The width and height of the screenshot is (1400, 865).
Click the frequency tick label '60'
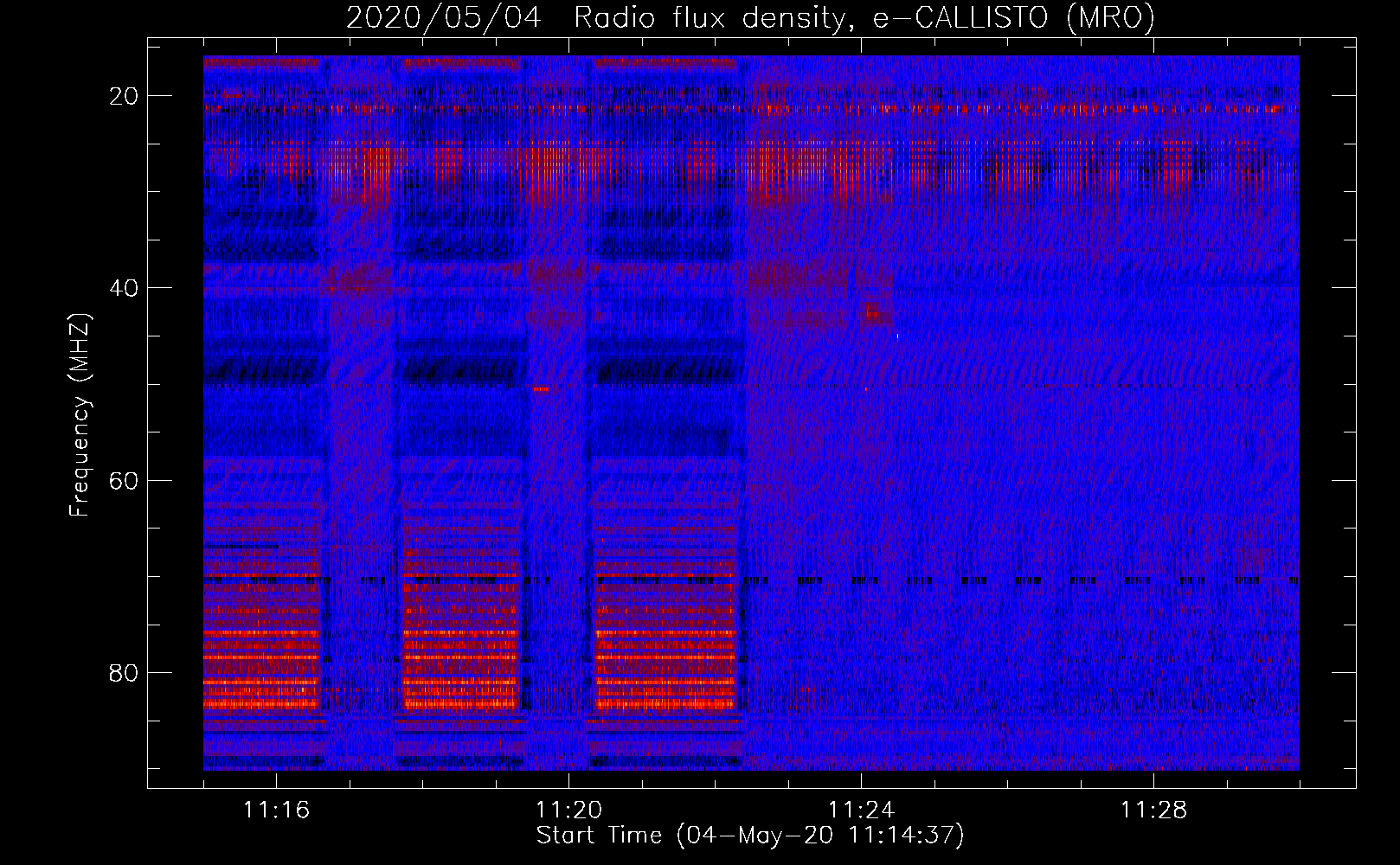click(124, 480)
